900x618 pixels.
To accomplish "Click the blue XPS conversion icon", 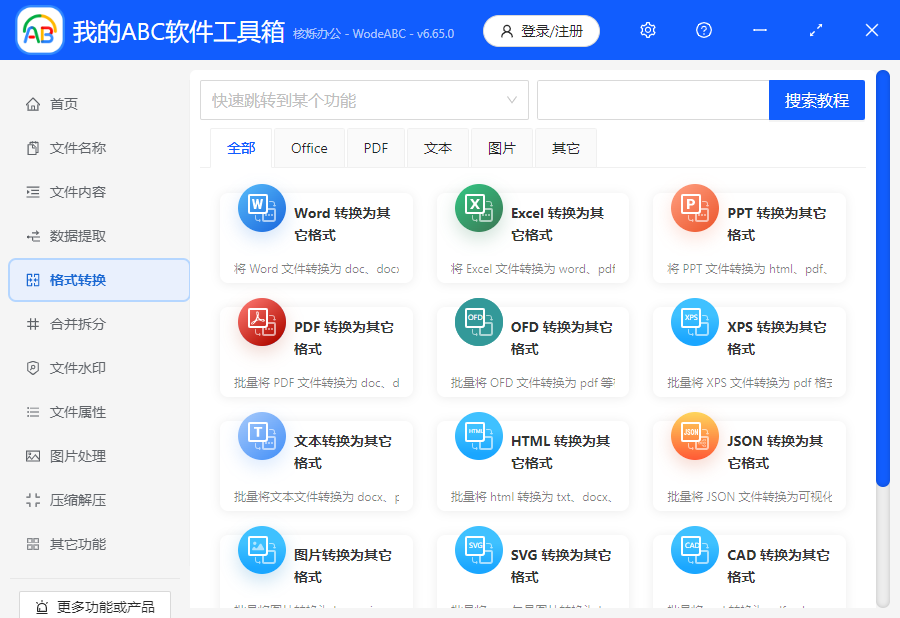I will tap(695, 322).
